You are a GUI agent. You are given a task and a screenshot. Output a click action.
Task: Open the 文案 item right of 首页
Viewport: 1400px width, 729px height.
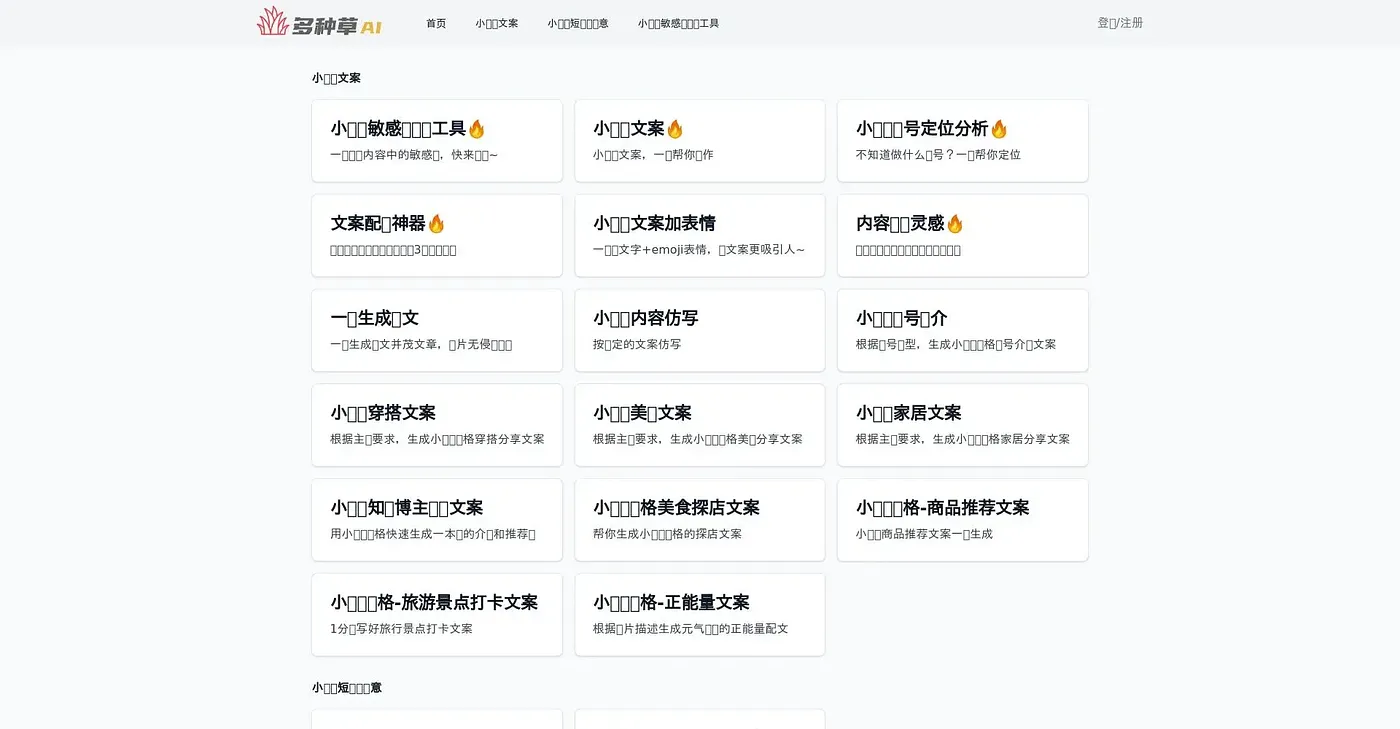click(x=497, y=23)
